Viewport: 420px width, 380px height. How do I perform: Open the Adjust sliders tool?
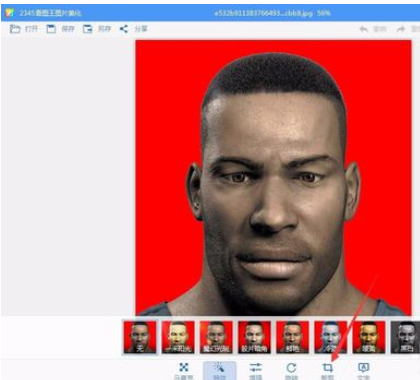256,368
